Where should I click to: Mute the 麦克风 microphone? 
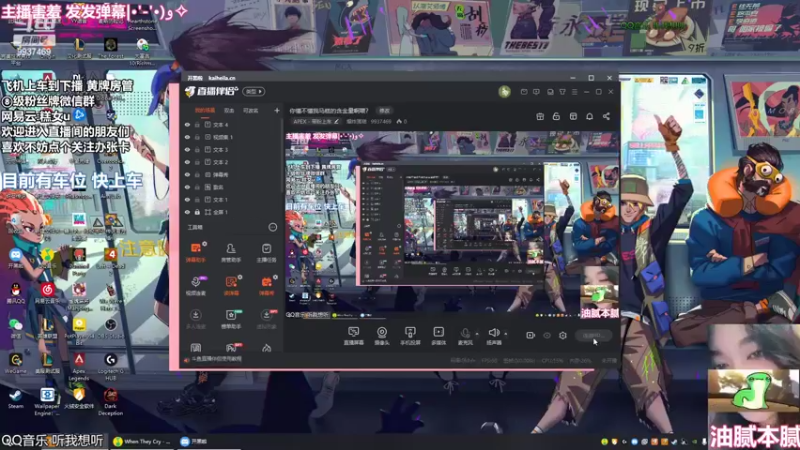coord(465,336)
